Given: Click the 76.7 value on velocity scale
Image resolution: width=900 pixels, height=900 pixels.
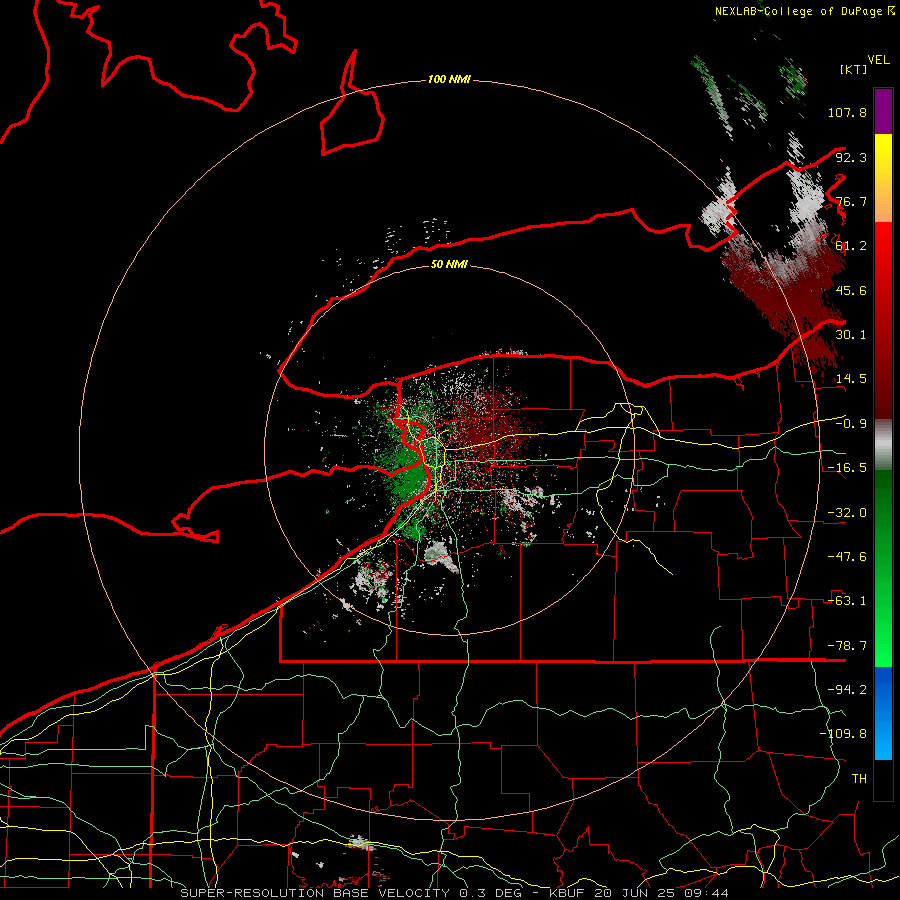Looking at the screenshot, I should pyautogui.click(x=851, y=201).
